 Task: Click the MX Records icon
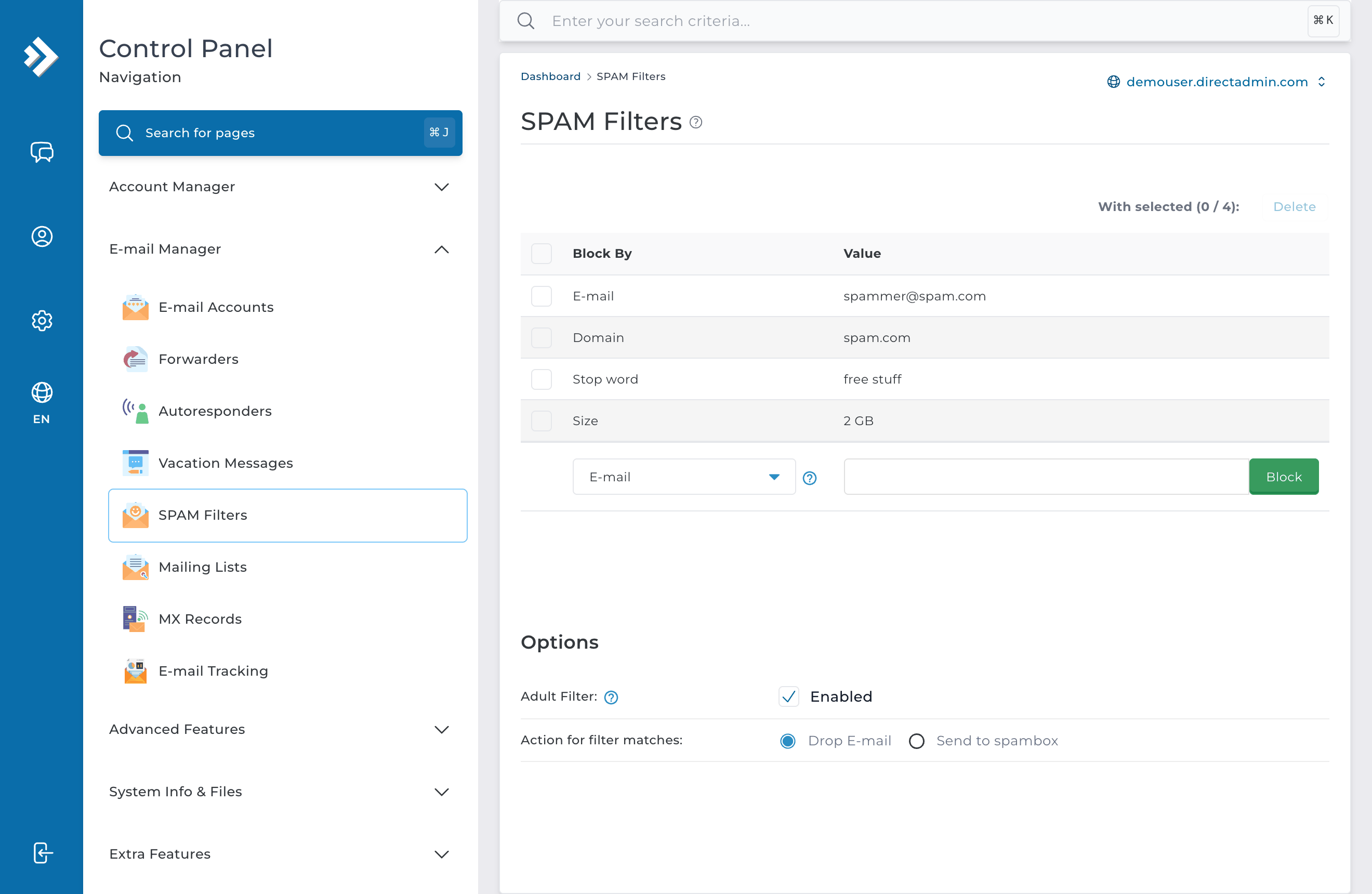click(x=136, y=619)
